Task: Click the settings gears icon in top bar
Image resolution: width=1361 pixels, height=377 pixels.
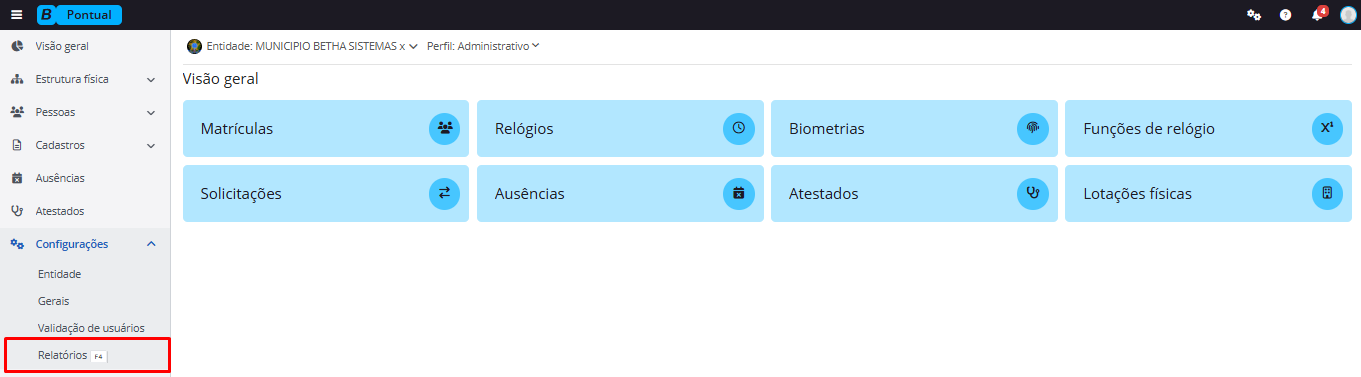Action: click(x=1254, y=15)
